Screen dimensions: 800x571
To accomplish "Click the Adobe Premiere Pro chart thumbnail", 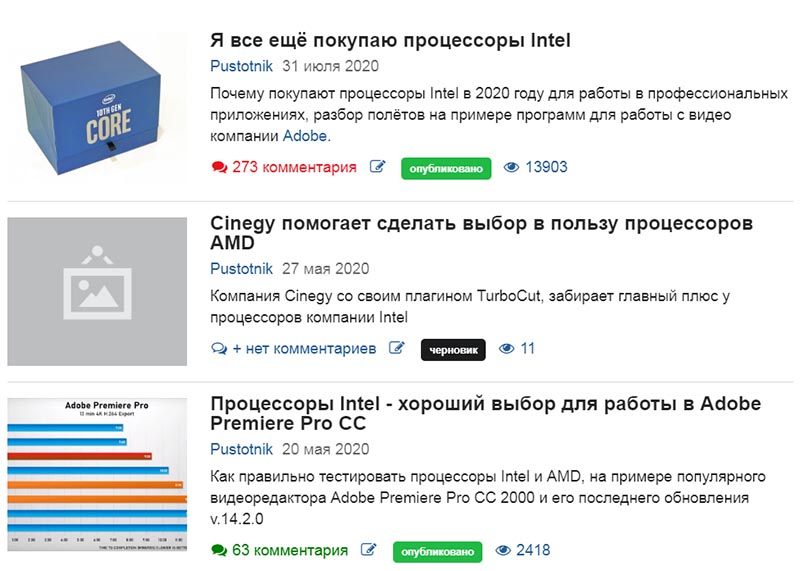I will pyautogui.click(x=97, y=475).
